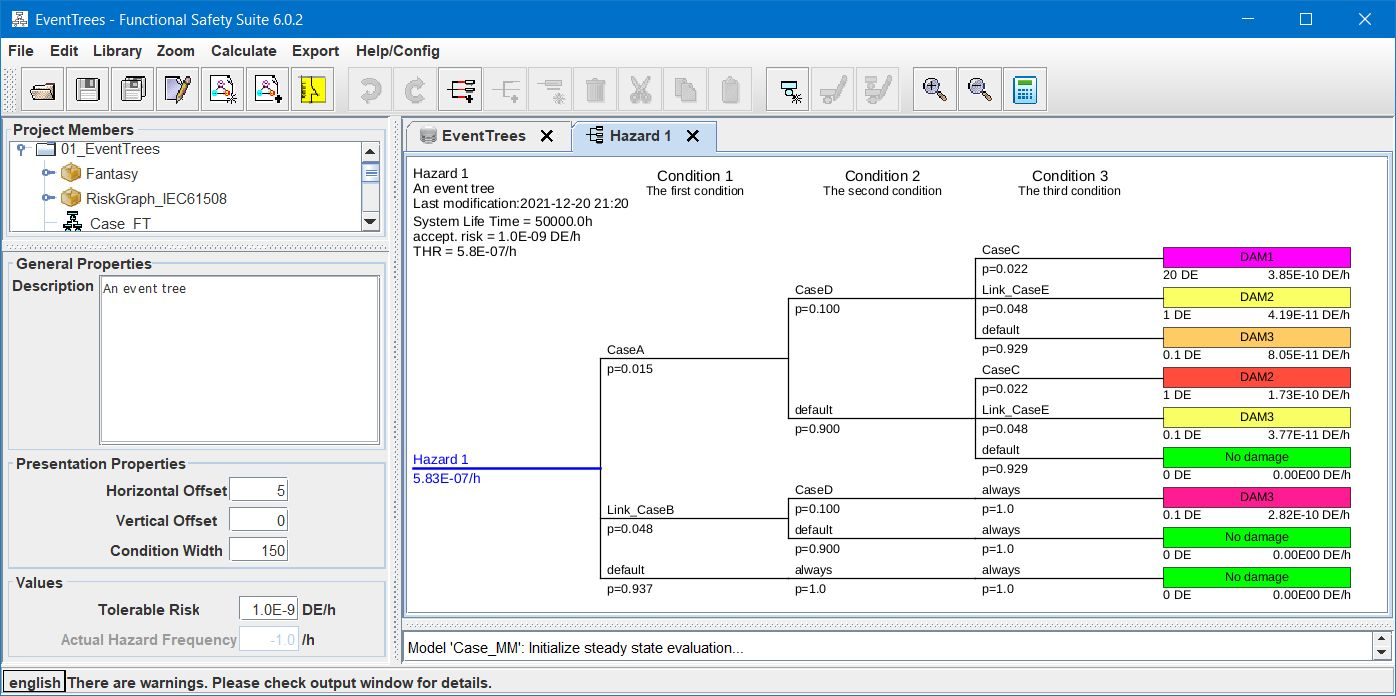Screen dimensions: 1396x696
Task: Click the Save floppy disk icon
Action: [x=88, y=90]
